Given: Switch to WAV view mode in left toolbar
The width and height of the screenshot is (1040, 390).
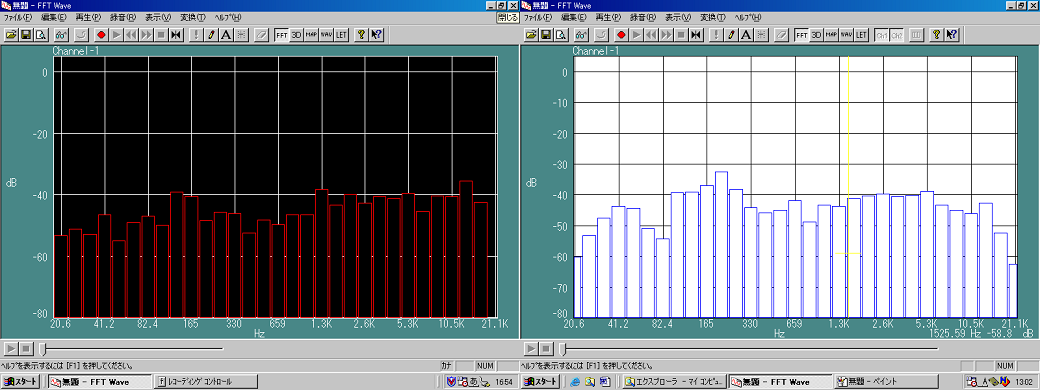Looking at the screenshot, I should [x=326, y=34].
